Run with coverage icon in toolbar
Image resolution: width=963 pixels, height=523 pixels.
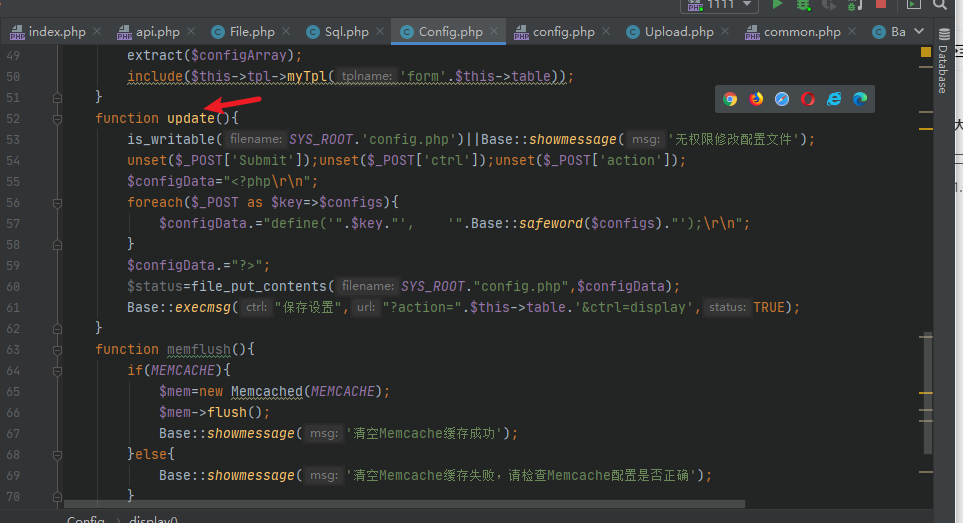click(x=828, y=4)
